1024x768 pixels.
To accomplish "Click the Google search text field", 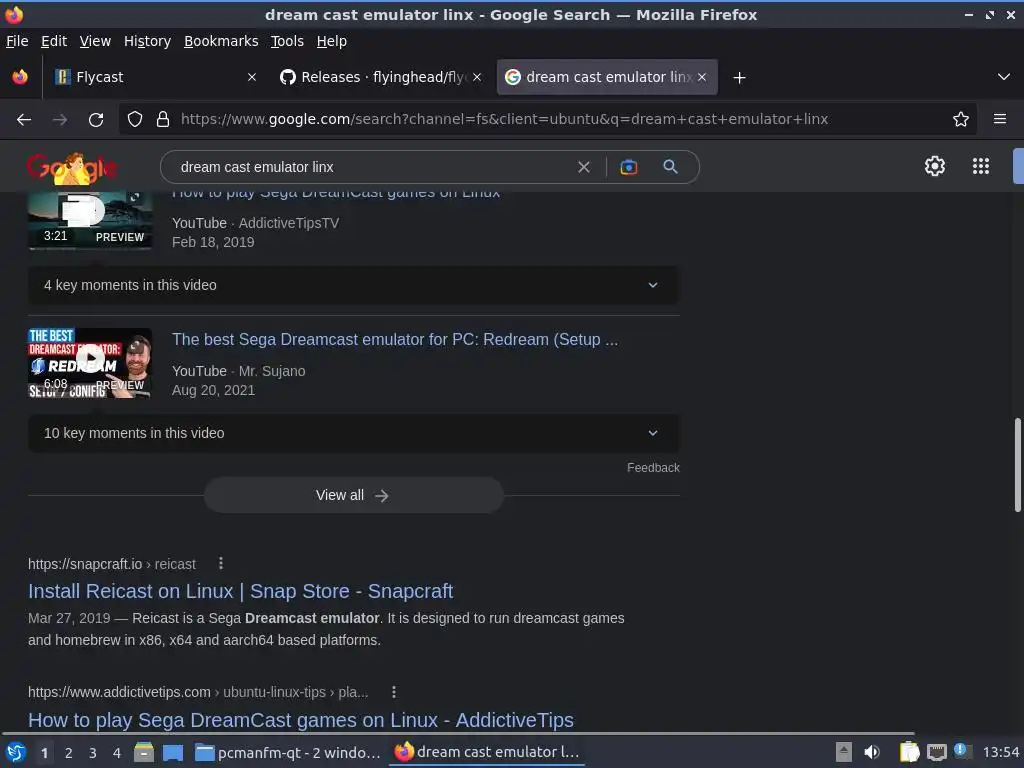I will [372, 167].
